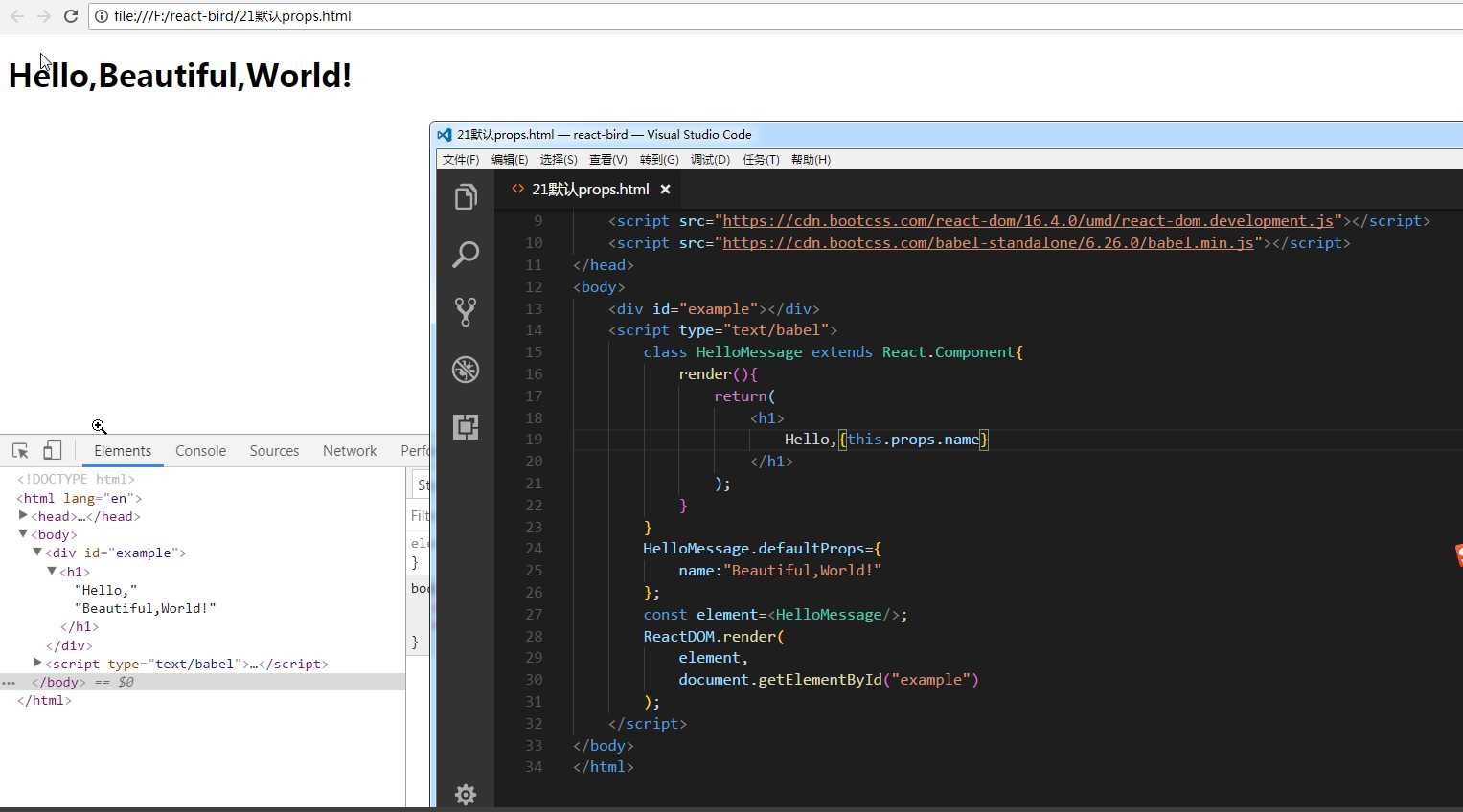
Task: Click the browser reload button
Action: [71, 16]
